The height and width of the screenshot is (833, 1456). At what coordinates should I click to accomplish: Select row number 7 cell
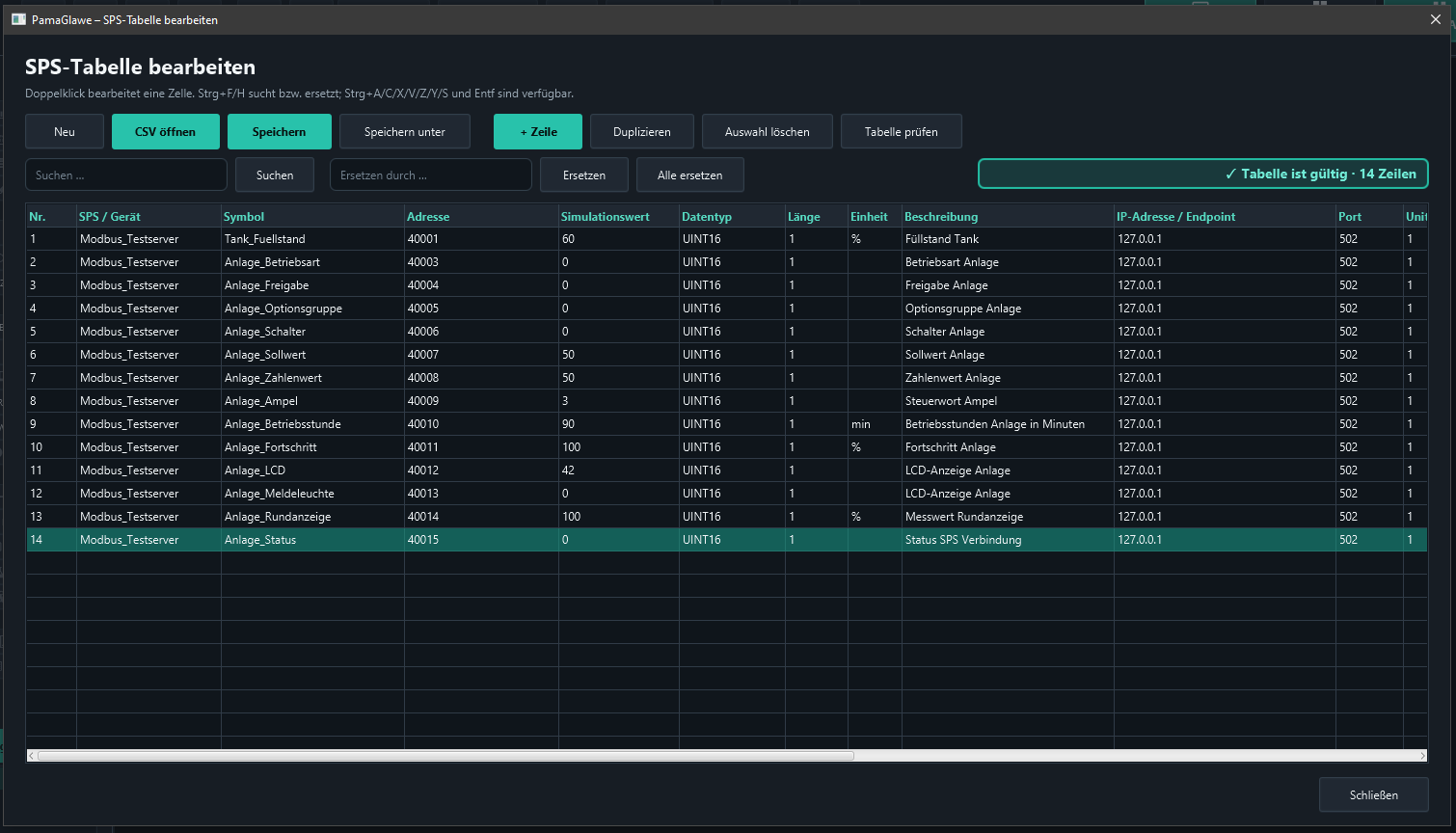51,378
